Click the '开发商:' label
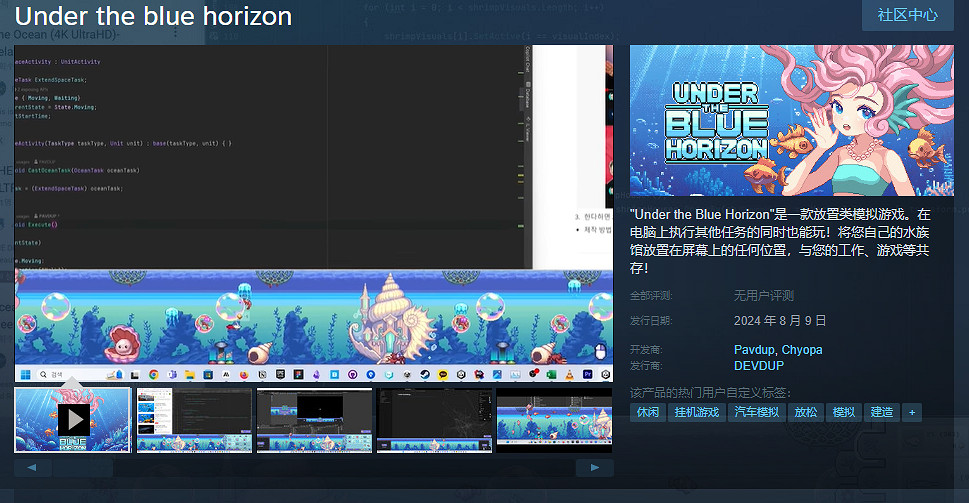Screen dimensions: 969x503 pos(646,350)
